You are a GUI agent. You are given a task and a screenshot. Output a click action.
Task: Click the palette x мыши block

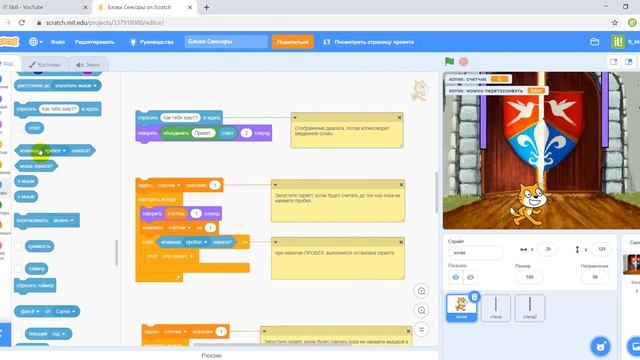click(26, 181)
